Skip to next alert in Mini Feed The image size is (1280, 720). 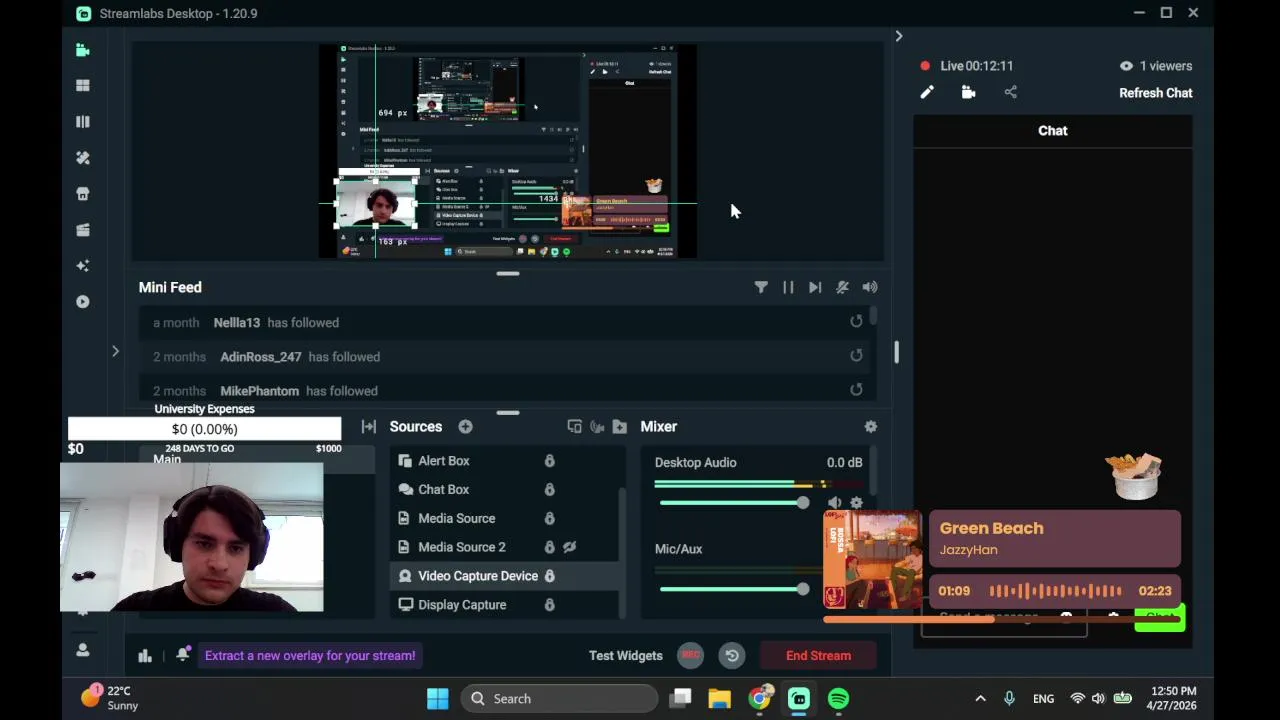click(815, 287)
